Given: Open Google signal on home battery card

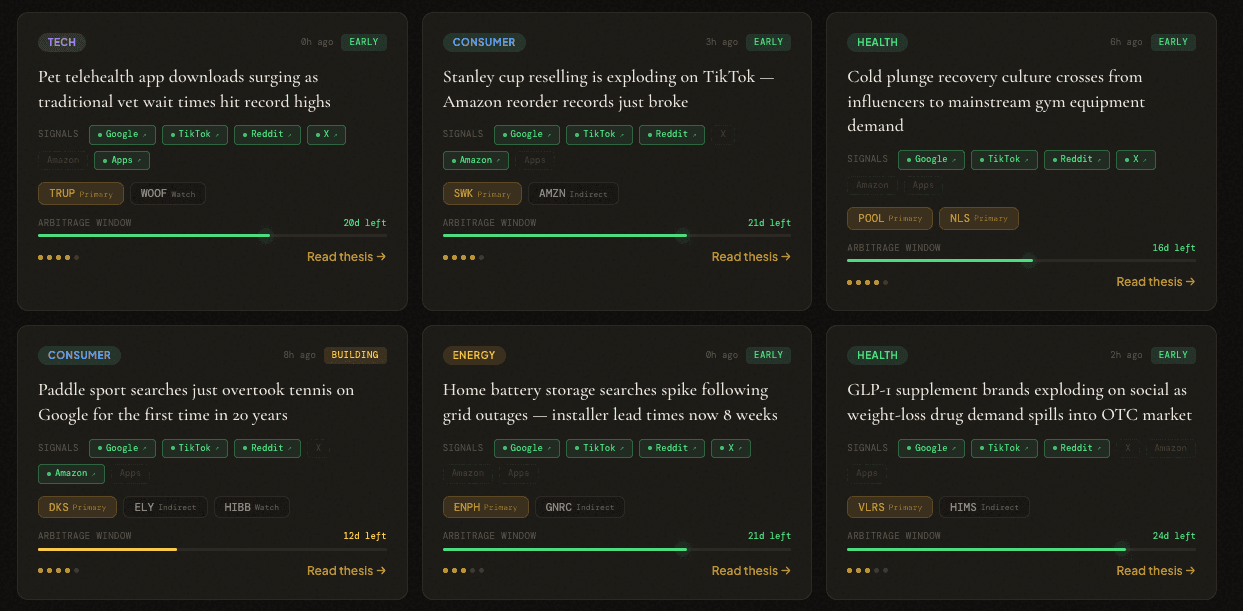Looking at the screenshot, I should tap(527, 448).
